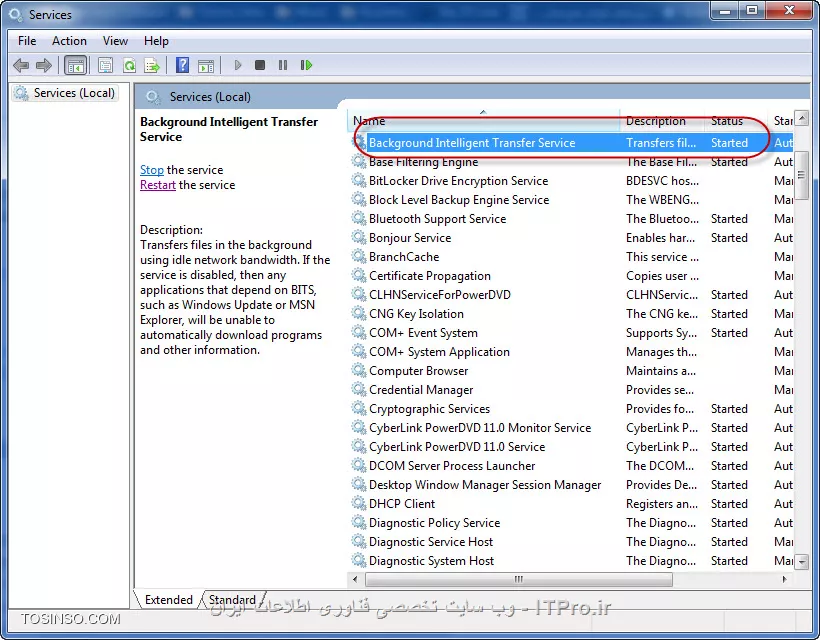Restart Service using the green toolbar button
This screenshot has height=640, width=820.
pos(306,65)
